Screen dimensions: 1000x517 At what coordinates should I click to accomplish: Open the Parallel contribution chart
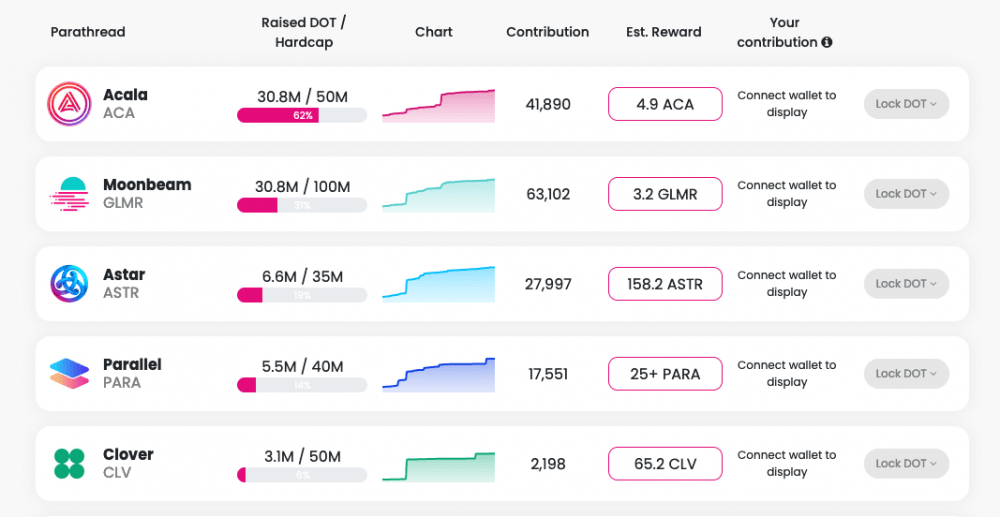(x=439, y=375)
